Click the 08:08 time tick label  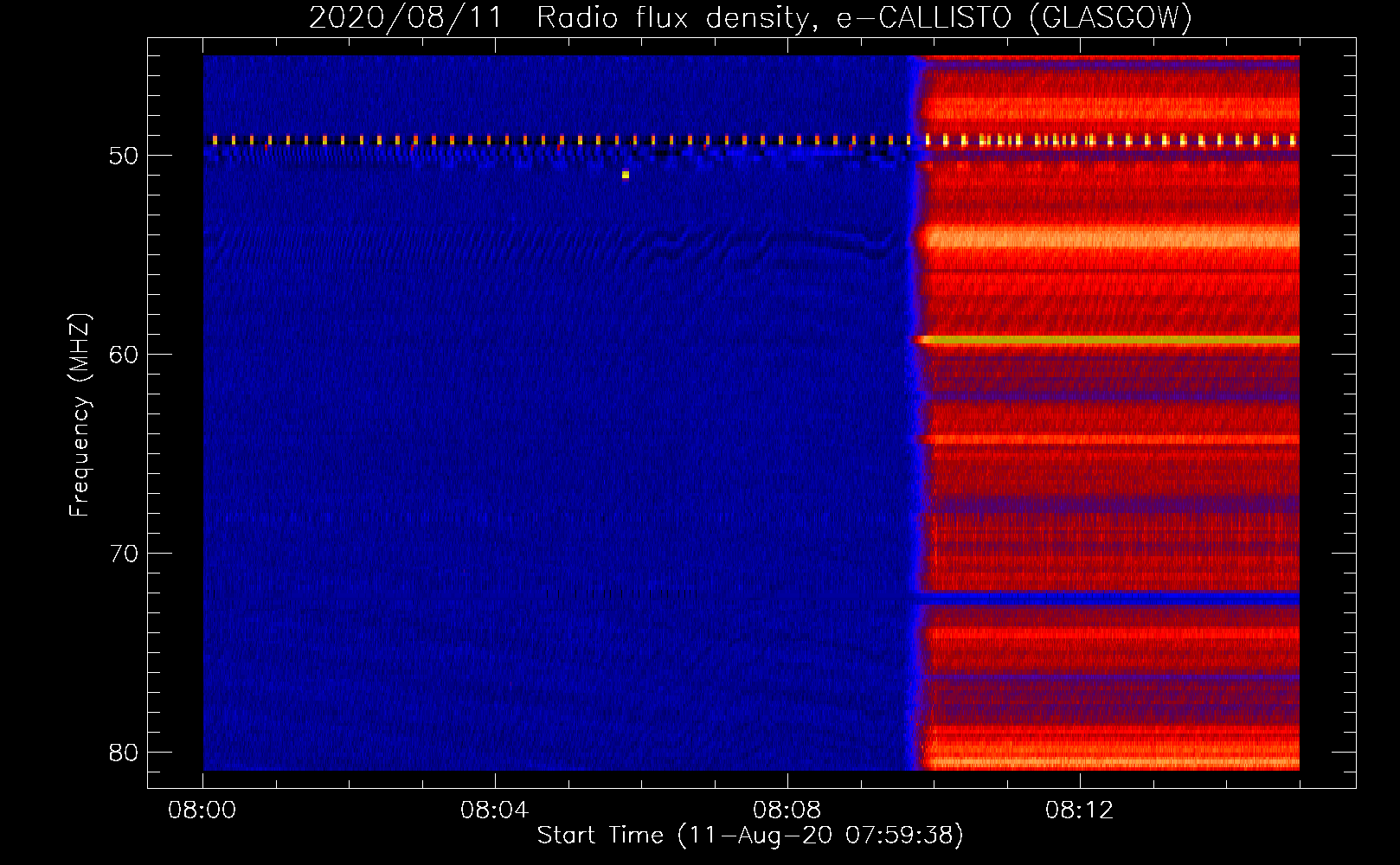787,811
